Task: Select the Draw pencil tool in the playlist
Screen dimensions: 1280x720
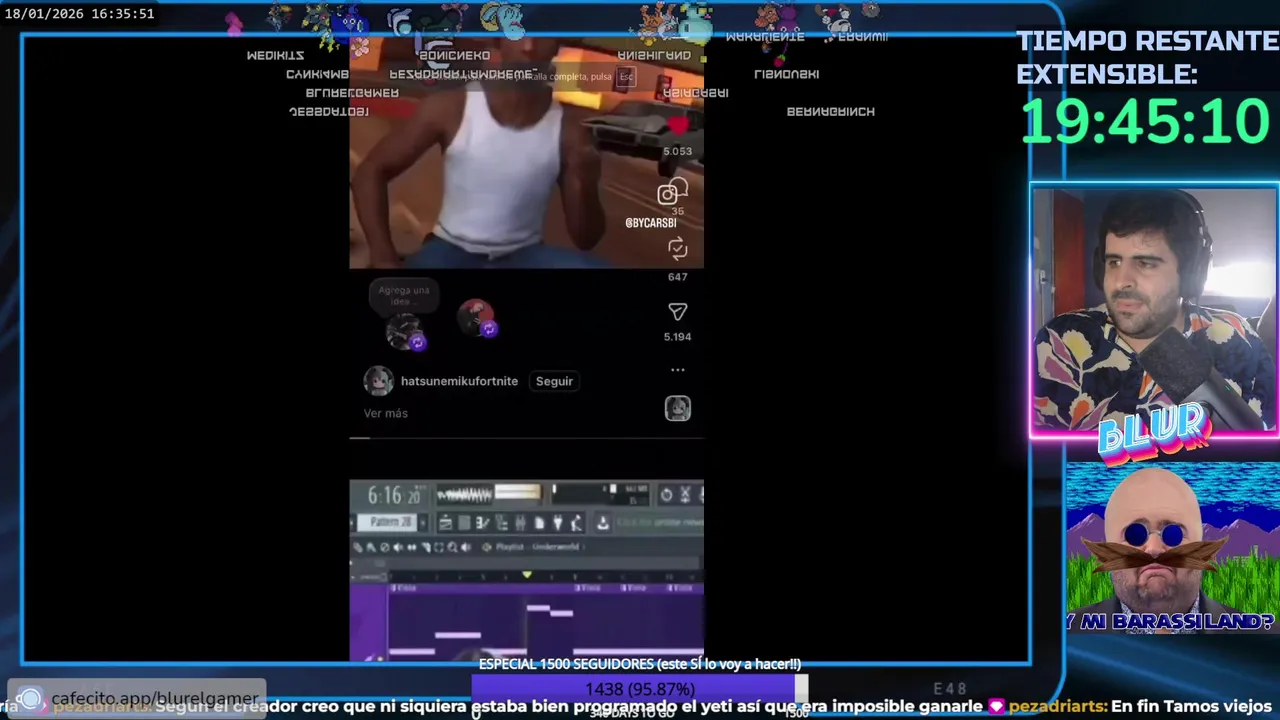Action: tap(358, 547)
